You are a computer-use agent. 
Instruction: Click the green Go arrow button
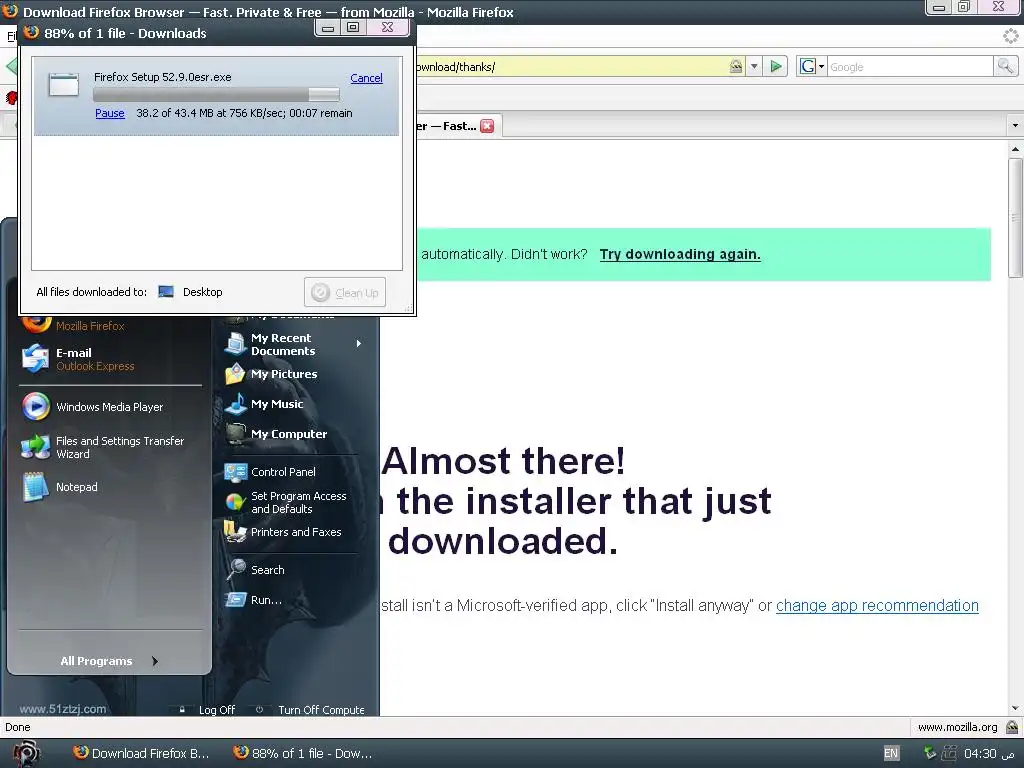776,66
